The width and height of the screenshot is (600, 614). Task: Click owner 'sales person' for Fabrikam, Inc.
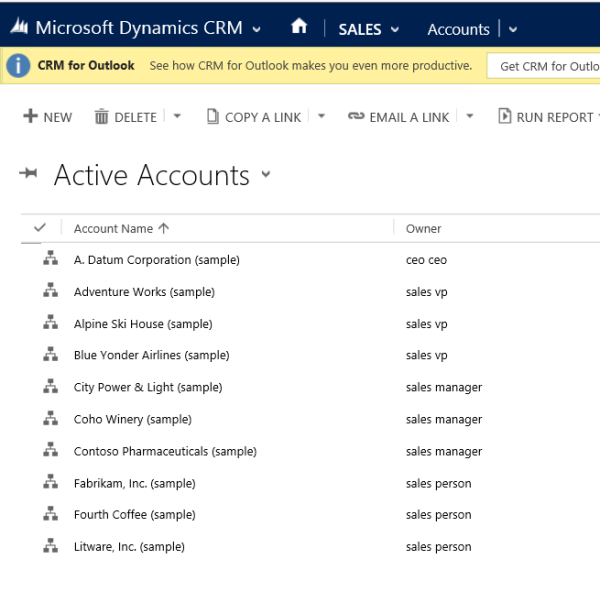point(439,484)
